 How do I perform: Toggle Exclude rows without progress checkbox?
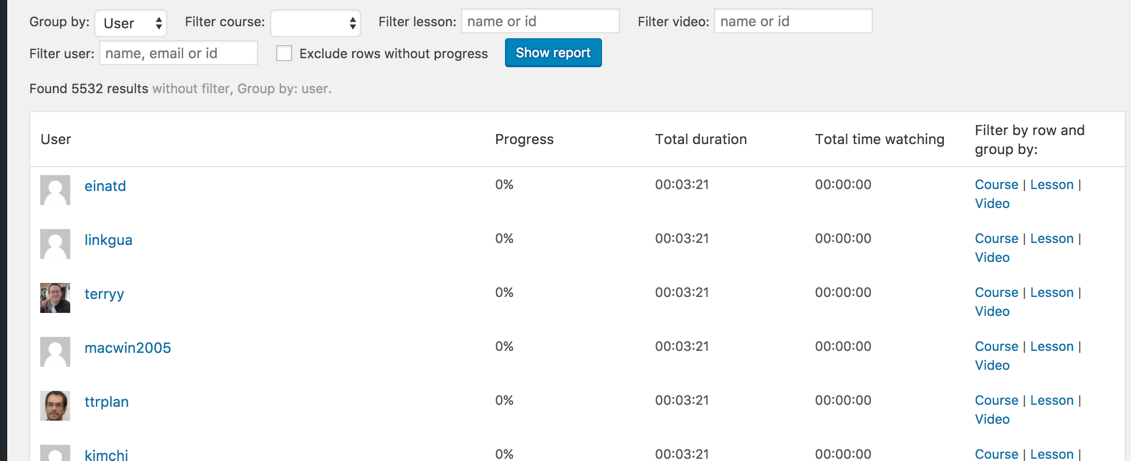coord(285,53)
